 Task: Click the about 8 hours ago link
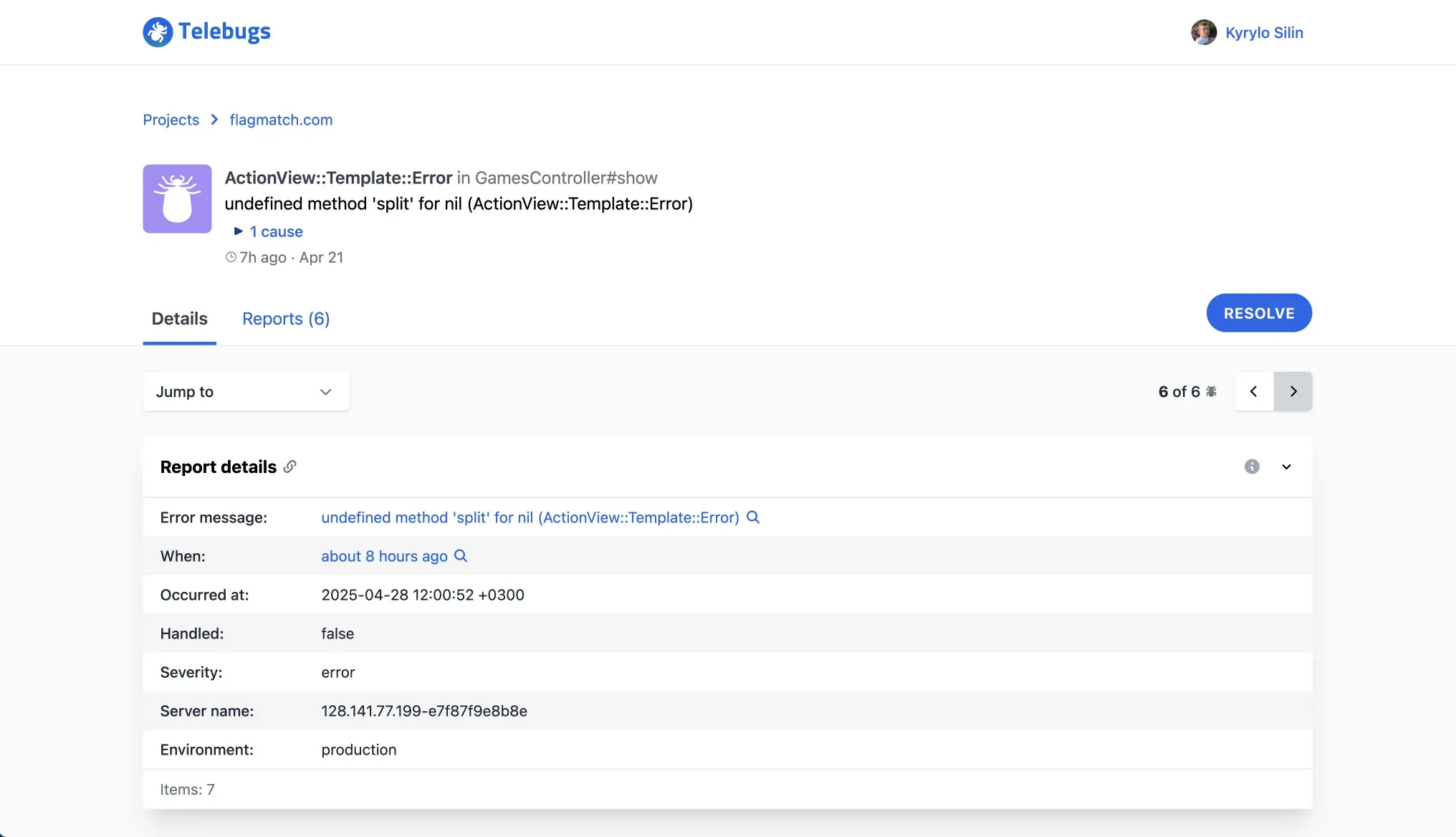(x=384, y=556)
